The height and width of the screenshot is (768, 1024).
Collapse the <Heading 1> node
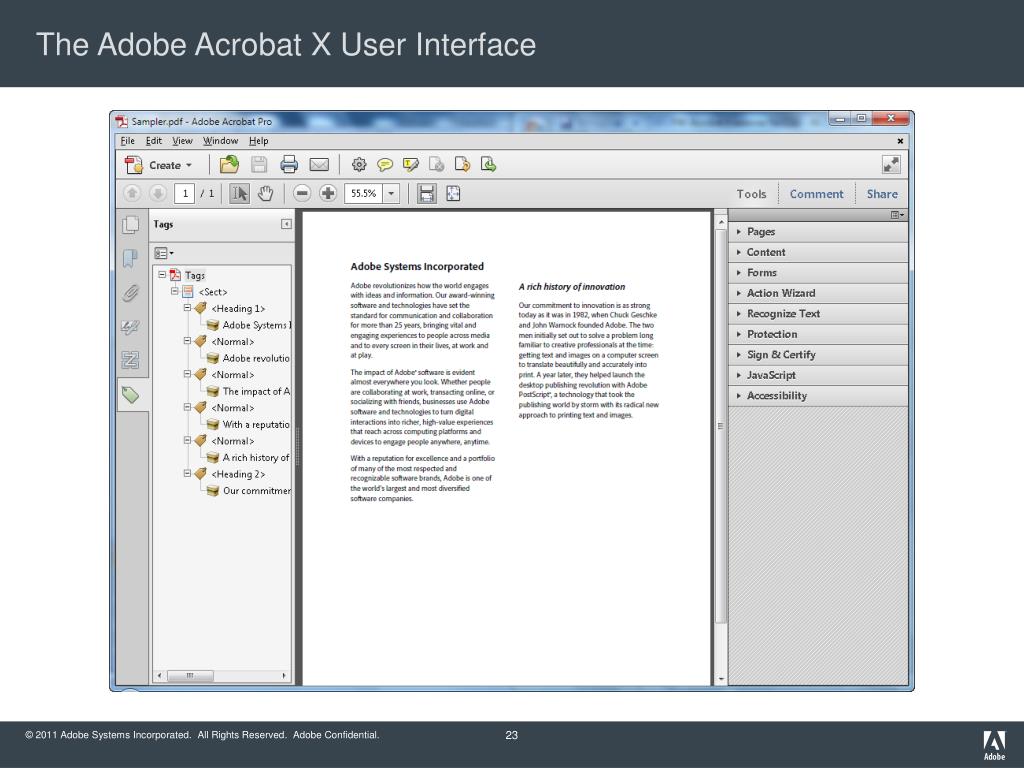pyautogui.click(x=187, y=308)
